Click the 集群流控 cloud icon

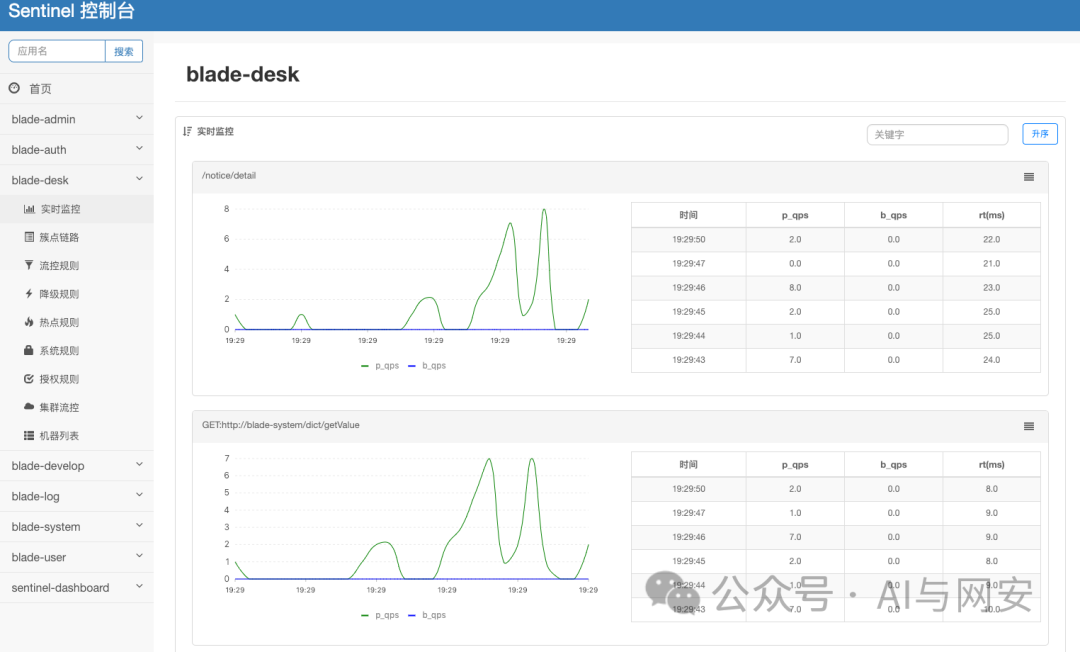(x=29, y=406)
